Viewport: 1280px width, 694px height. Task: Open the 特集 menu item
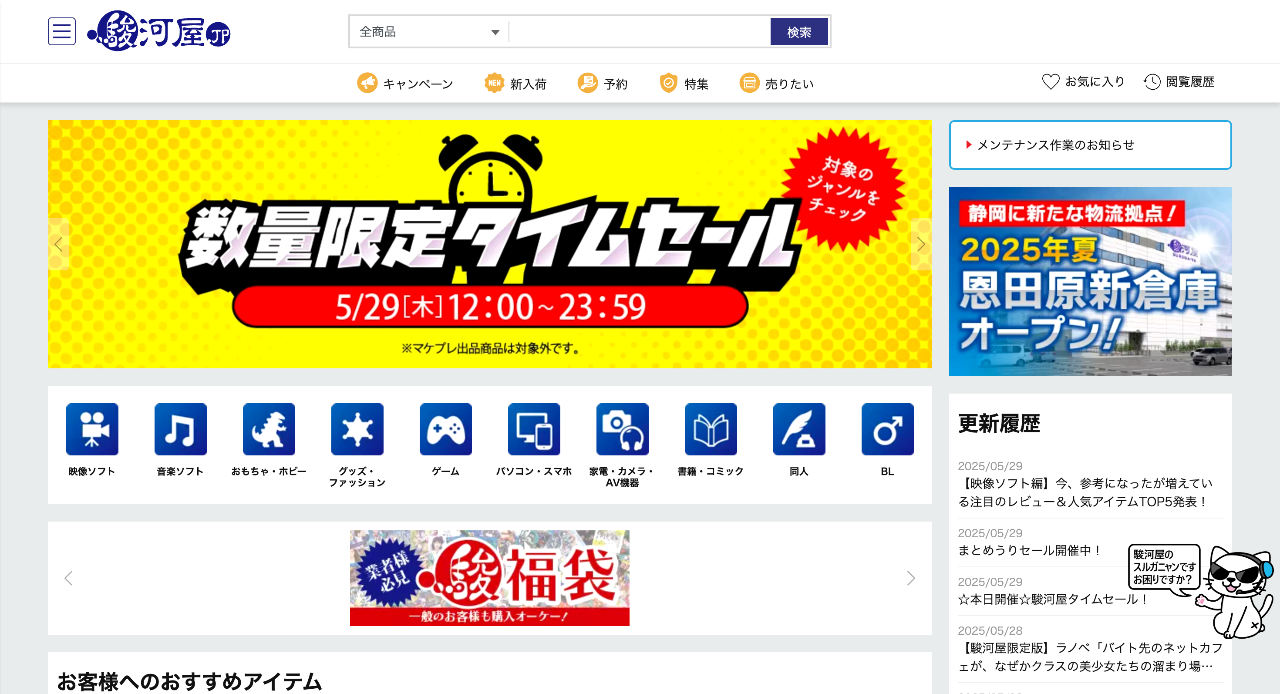pyautogui.click(x=684, y=83)
